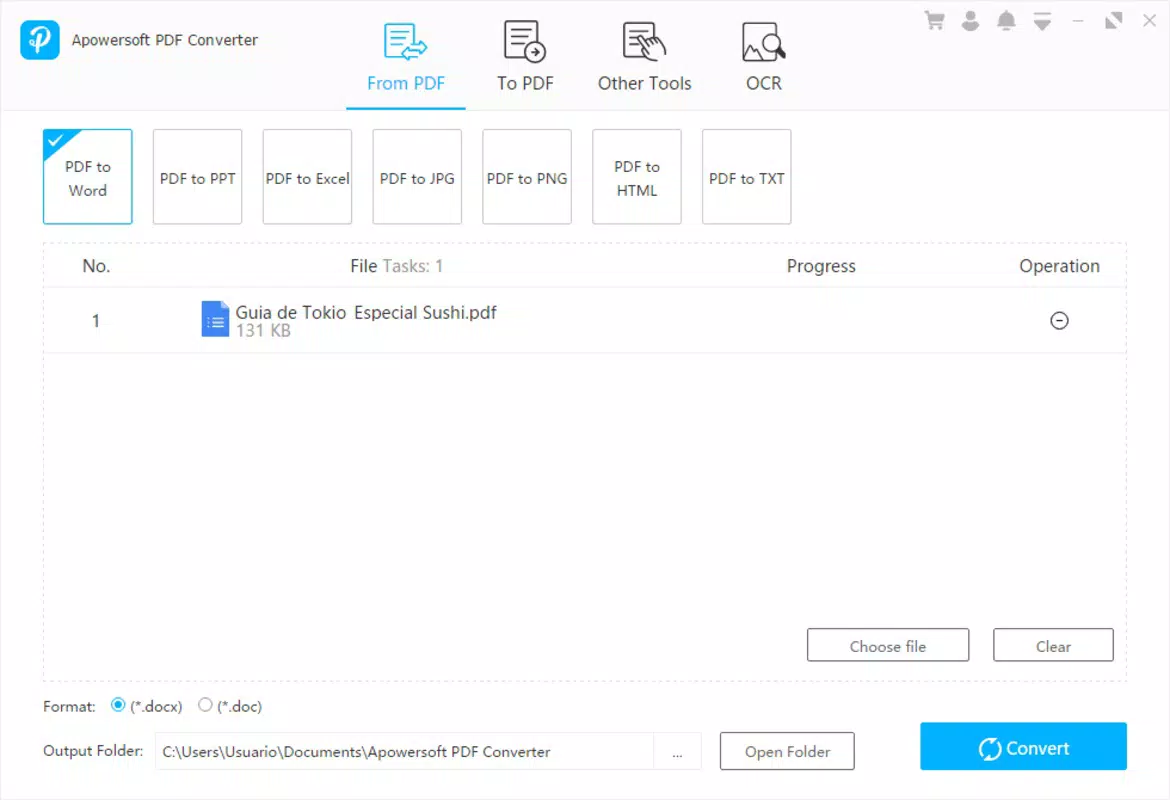Image resolution: width=1170 pixels, height=800 pixels.
Task: Select PDF to PPT conversion
Action: click(x=197, y=177)
